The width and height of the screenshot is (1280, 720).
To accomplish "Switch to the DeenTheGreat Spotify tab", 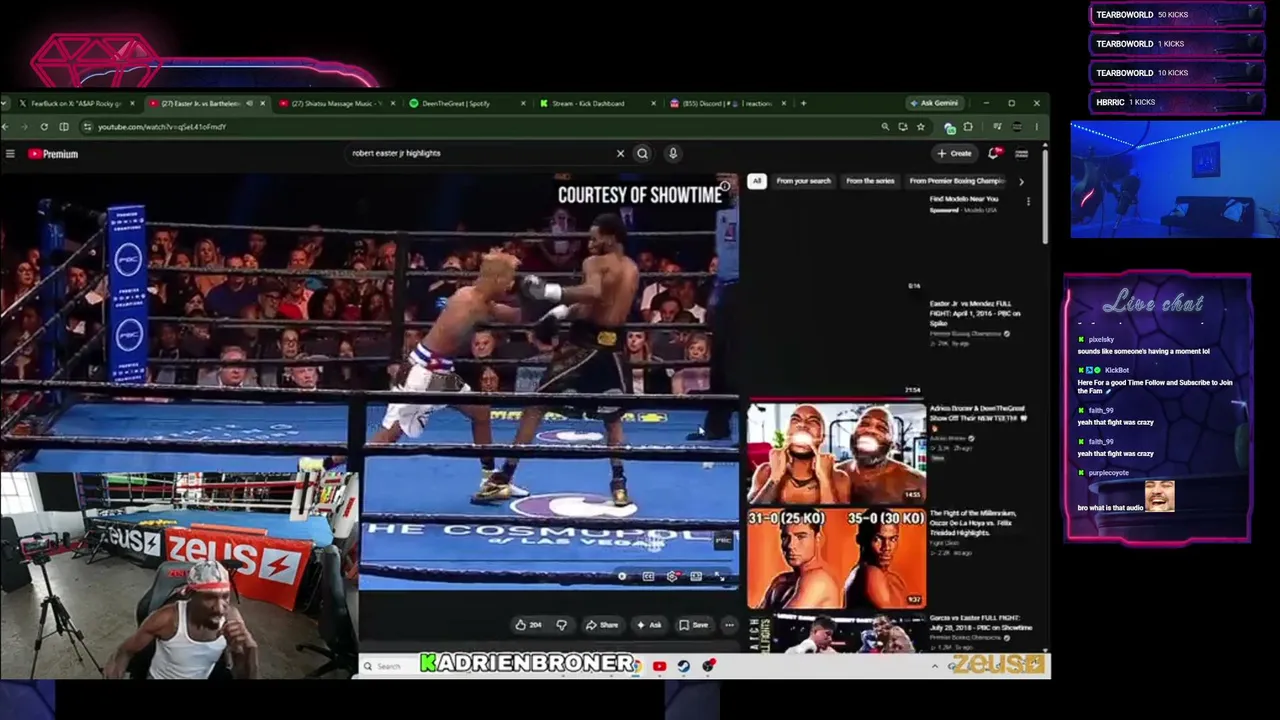I will tap(466, 103).
